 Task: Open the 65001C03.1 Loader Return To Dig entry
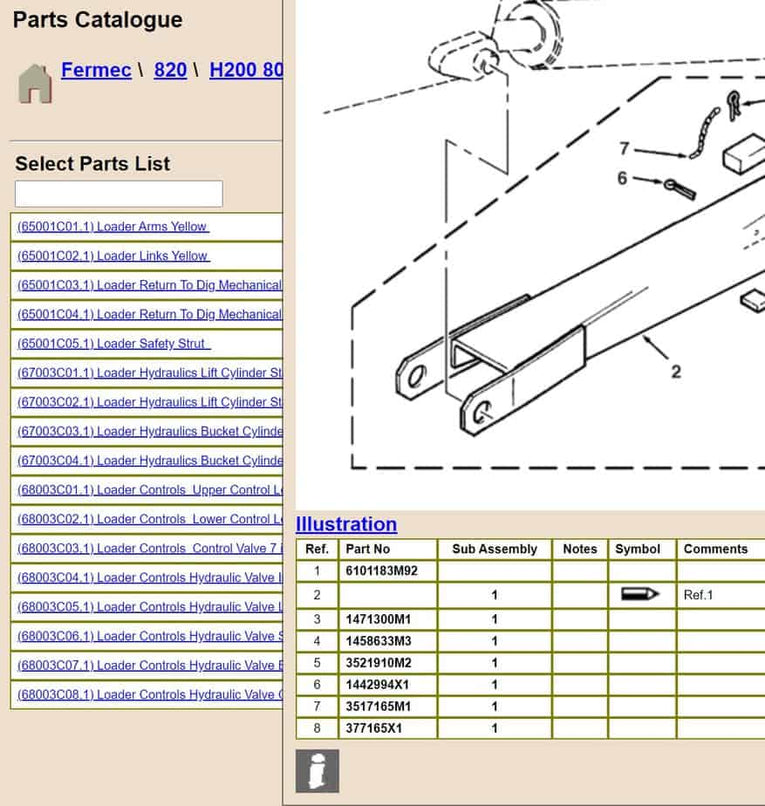(x=149, y=285)
